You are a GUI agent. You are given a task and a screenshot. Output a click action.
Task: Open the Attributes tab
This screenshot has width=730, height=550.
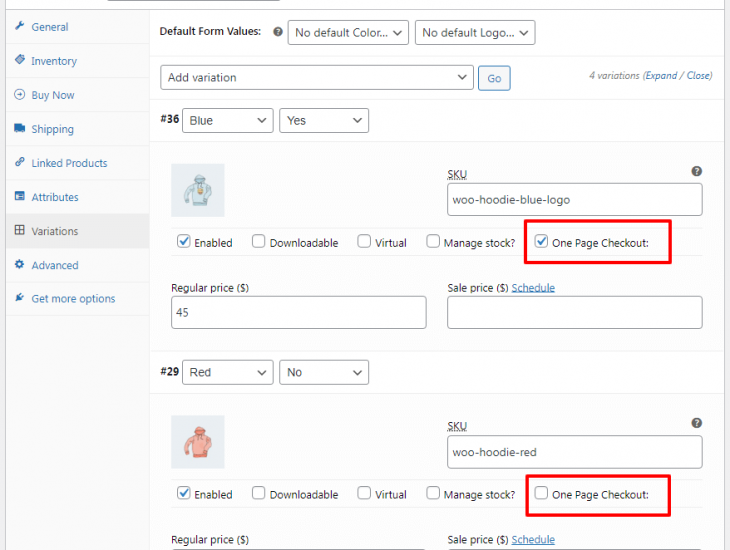click(78, 197)
